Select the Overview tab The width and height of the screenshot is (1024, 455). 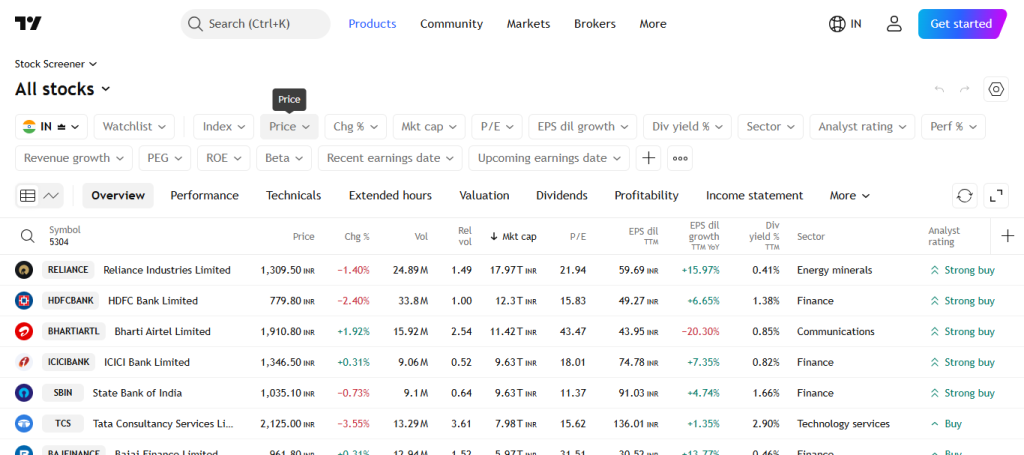[x=118, y=196]
